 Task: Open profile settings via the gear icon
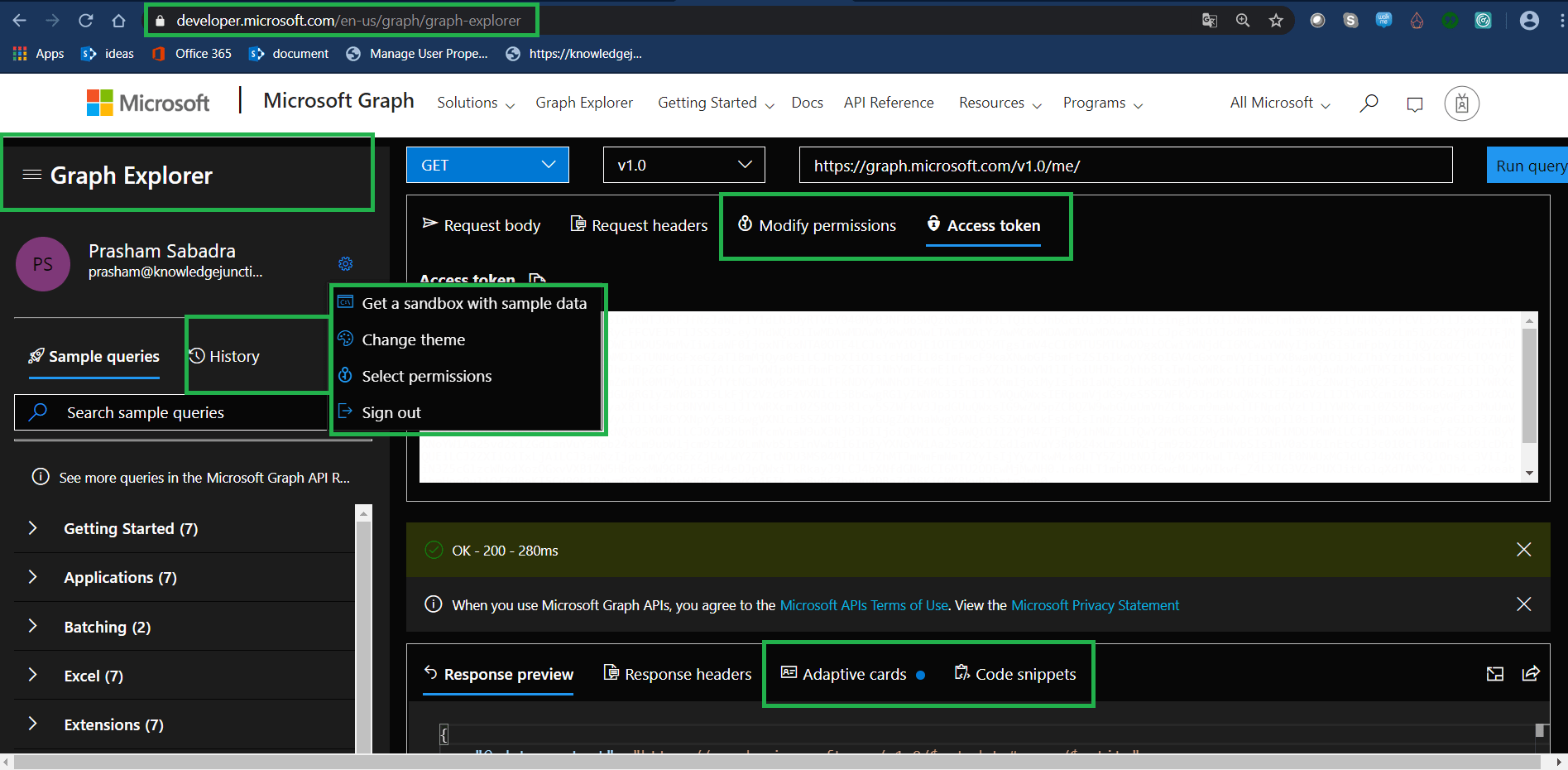pos(346,263)
